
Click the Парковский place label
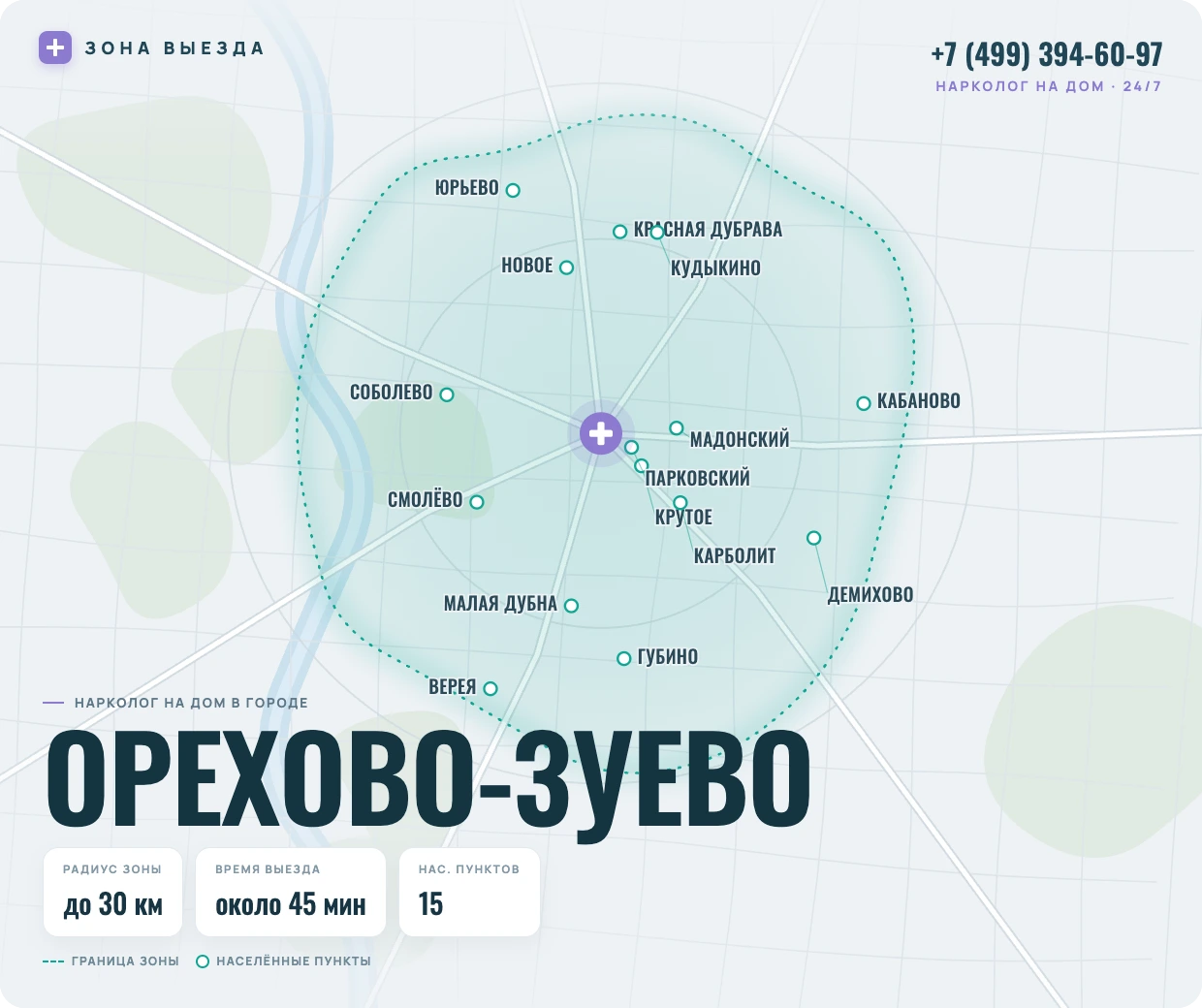click(x=698, y=479)
